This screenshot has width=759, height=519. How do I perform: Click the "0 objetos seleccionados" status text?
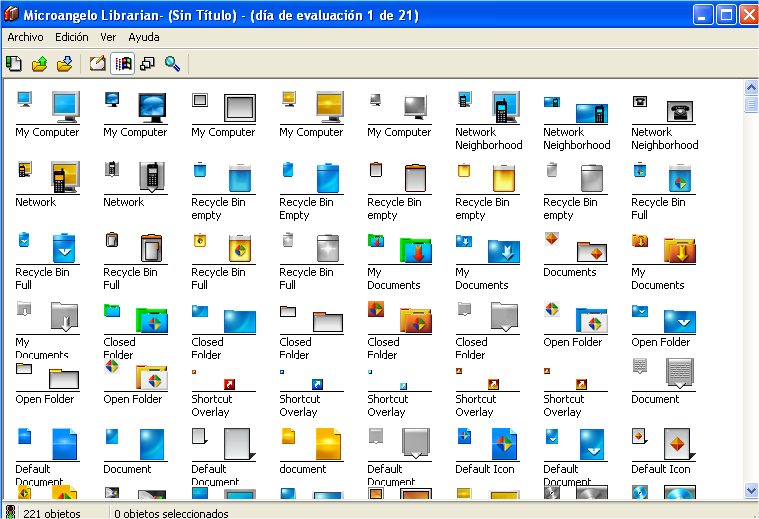[x=171, y=513]
